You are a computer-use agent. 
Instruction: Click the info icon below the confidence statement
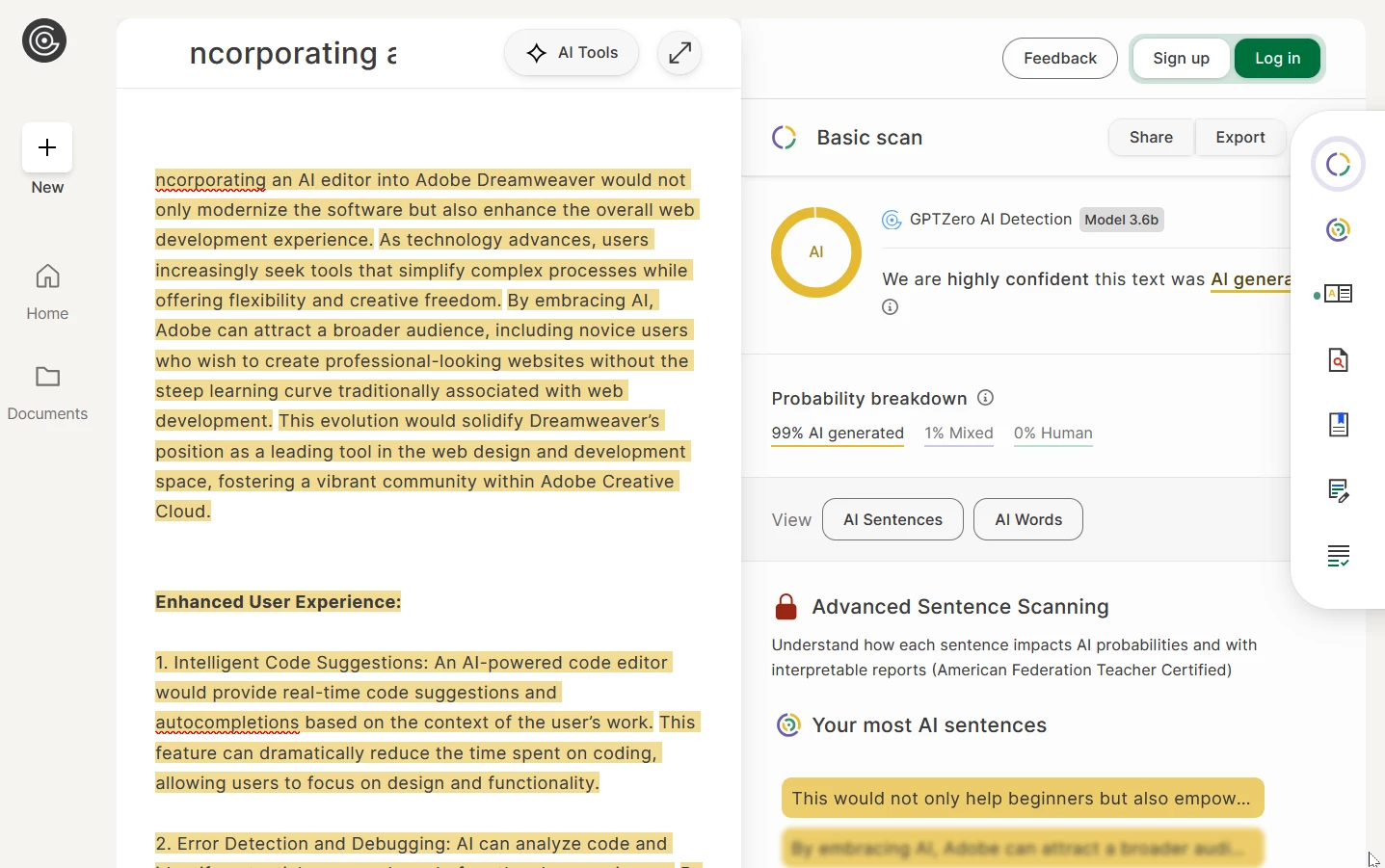point(890,307)
